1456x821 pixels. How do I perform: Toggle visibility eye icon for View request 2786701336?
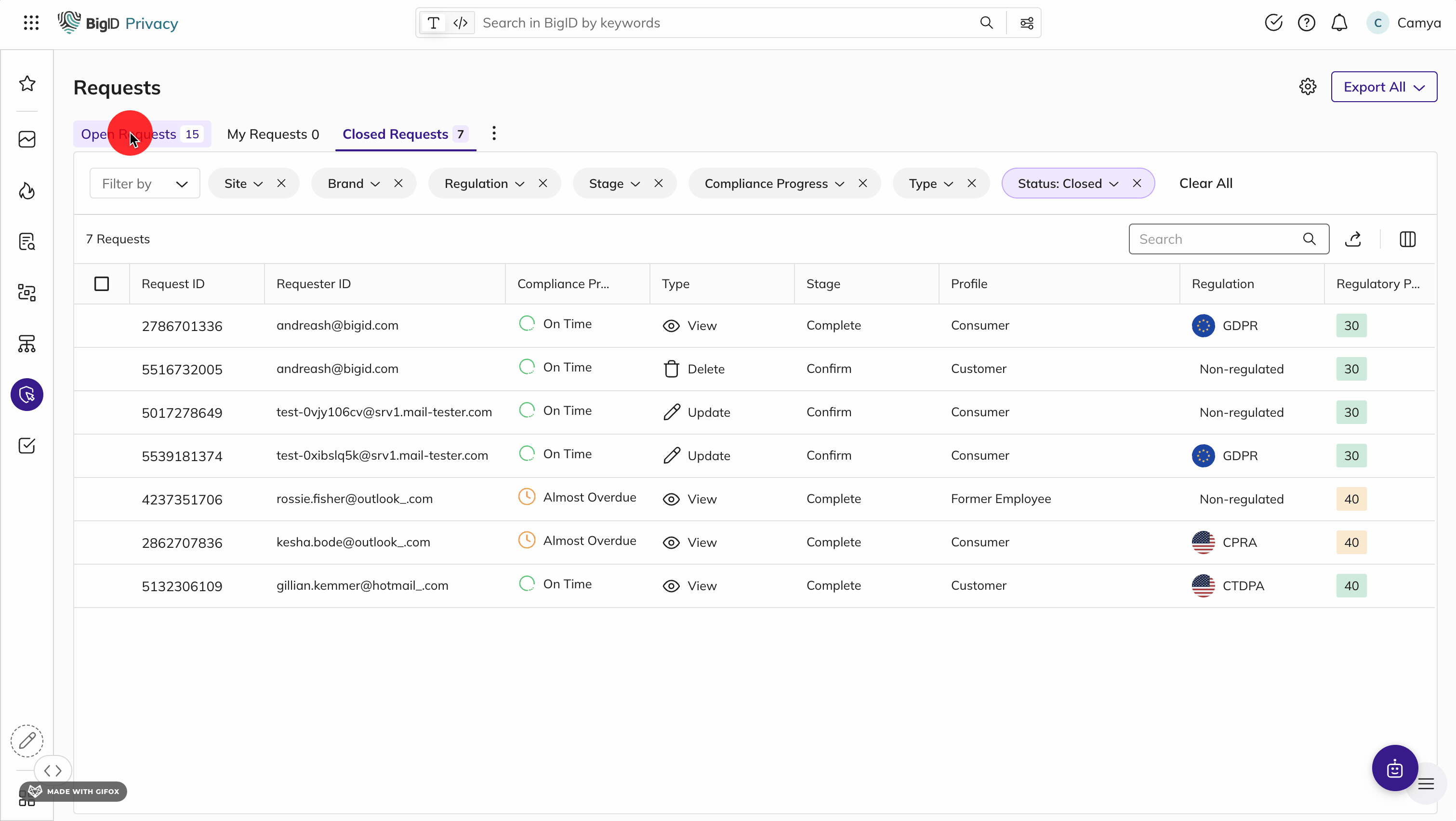(671, 325)
